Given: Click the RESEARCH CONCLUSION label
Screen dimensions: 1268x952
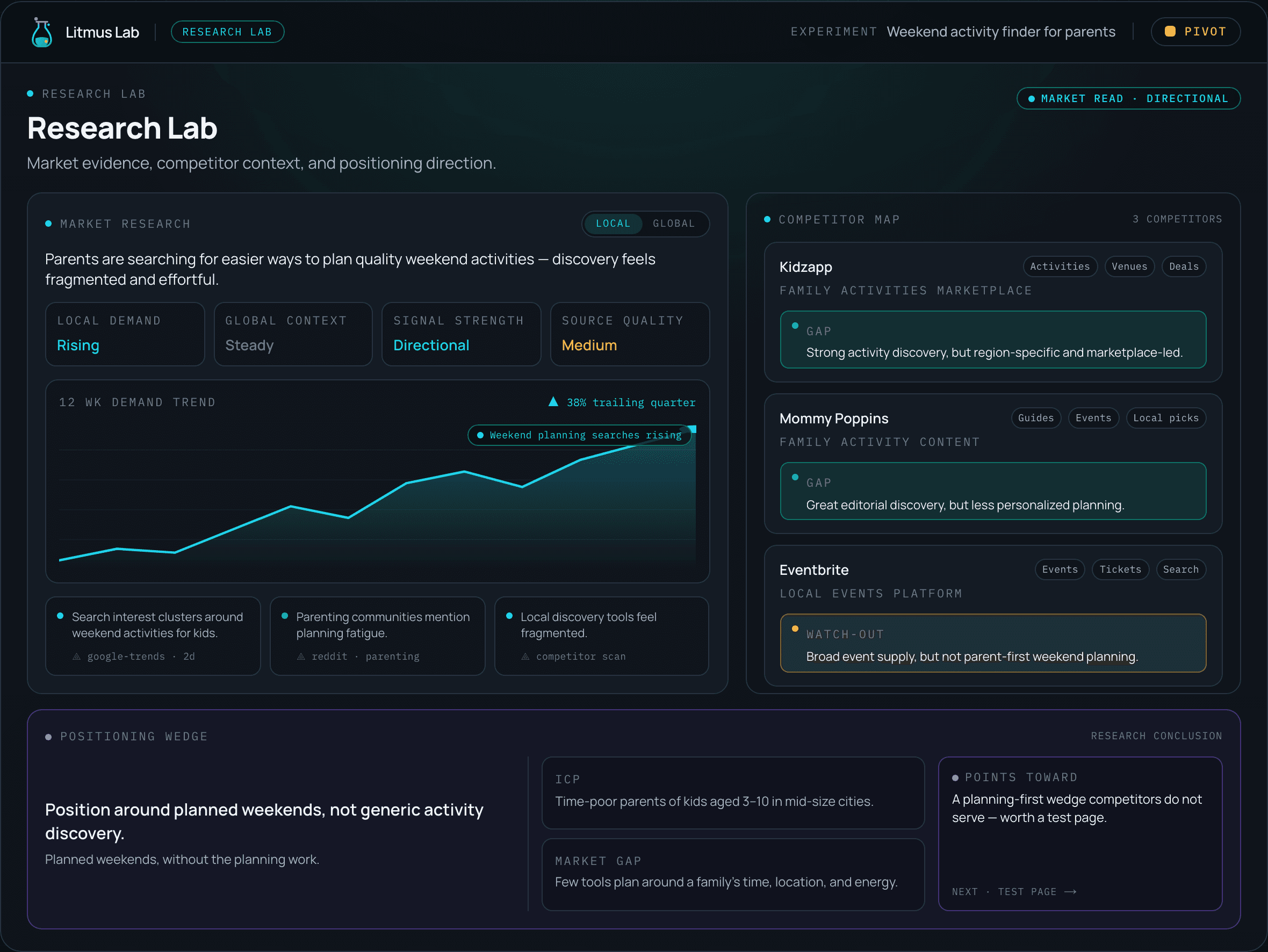Looking at the screenshot, I should click(x=1156, y=736).
